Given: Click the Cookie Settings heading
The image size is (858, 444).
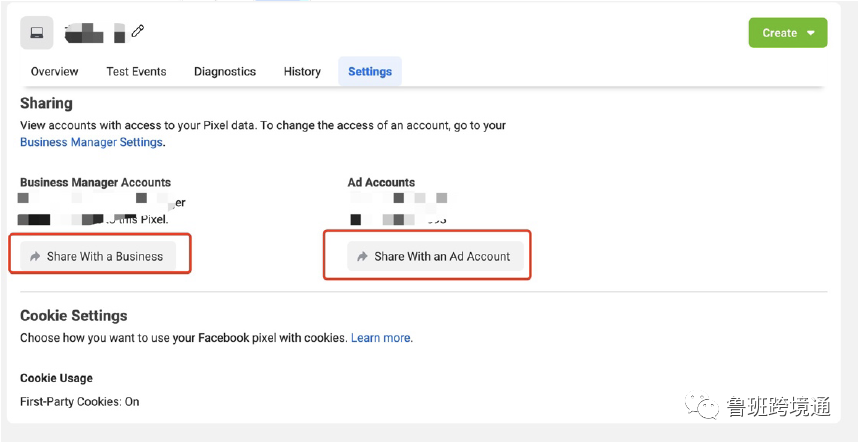Looking at the screenshot, I should (74, 316).
